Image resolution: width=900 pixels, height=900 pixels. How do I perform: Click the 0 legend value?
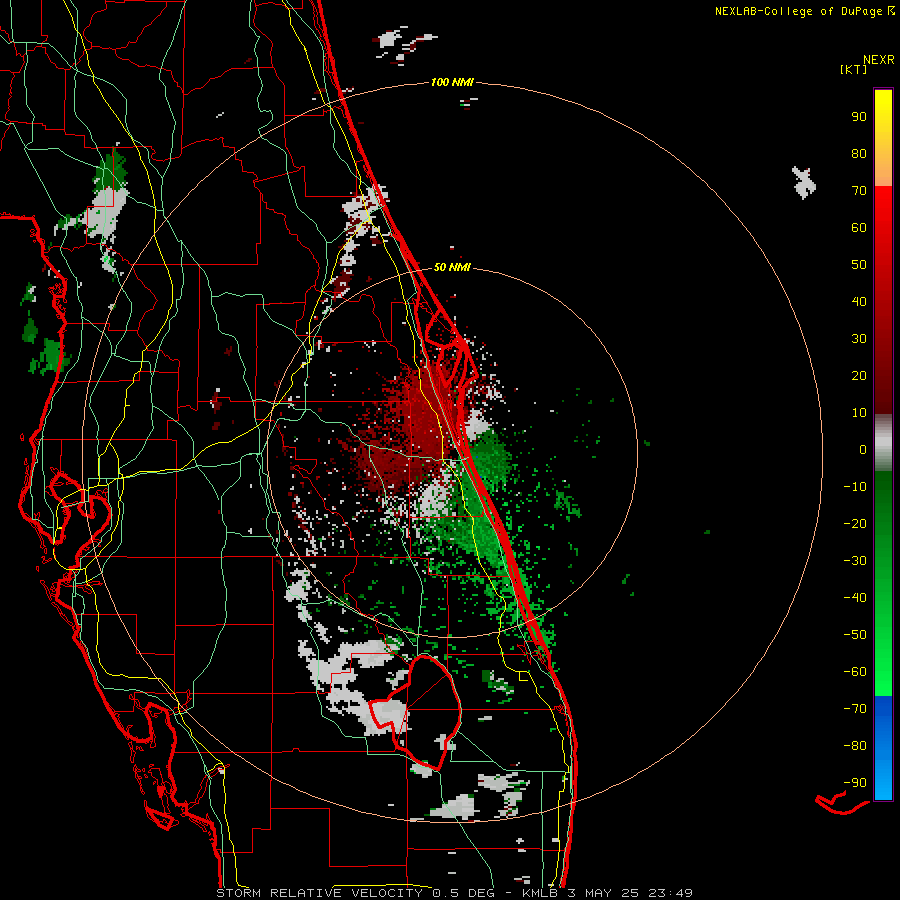coord(863,450)
